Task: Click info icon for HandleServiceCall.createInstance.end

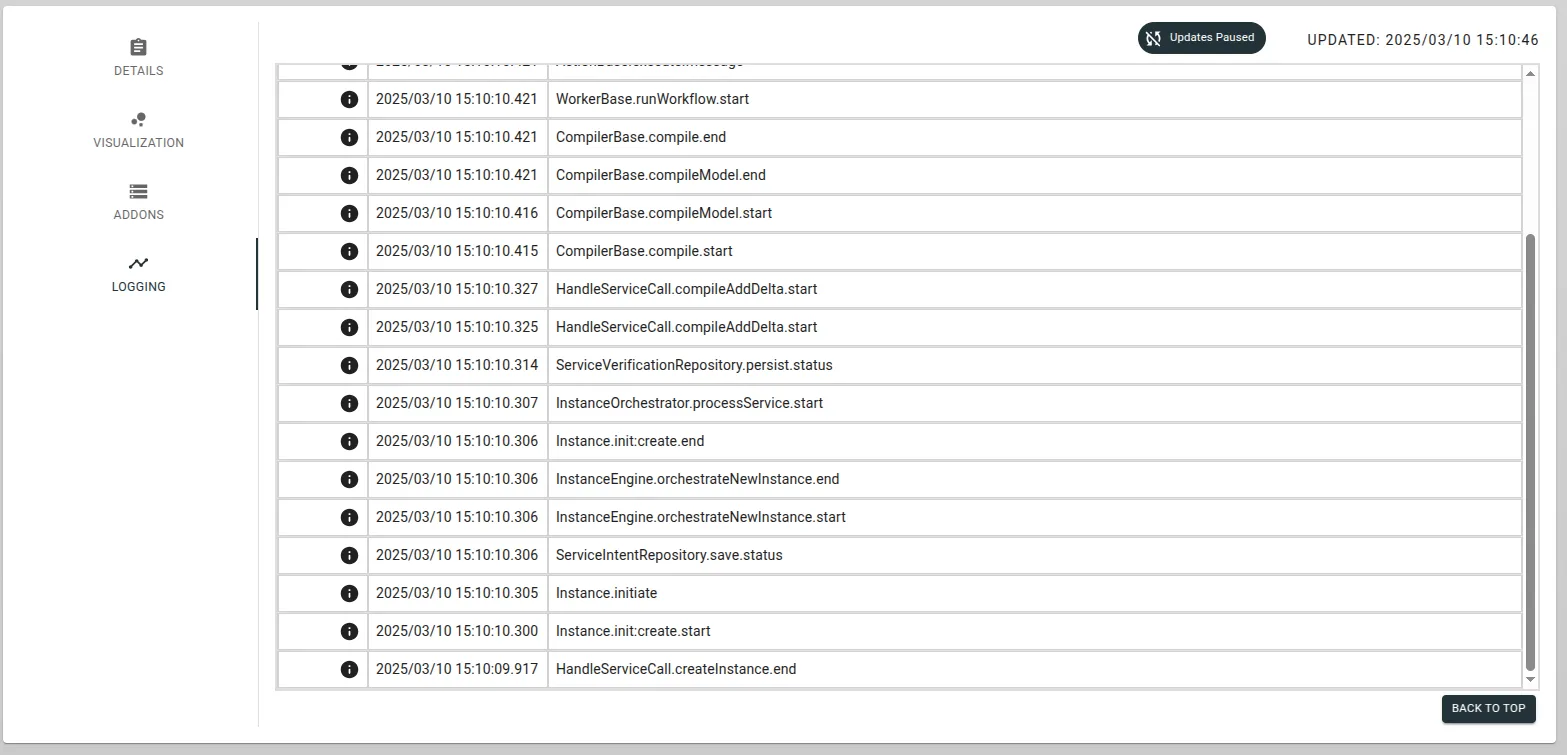Action: point(349,669)
